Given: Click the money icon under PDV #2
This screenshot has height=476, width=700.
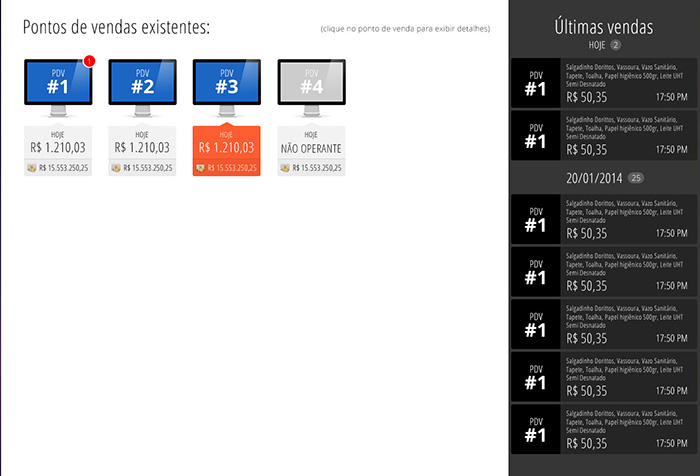Looking at the screenshot, I should pos(115,167).
